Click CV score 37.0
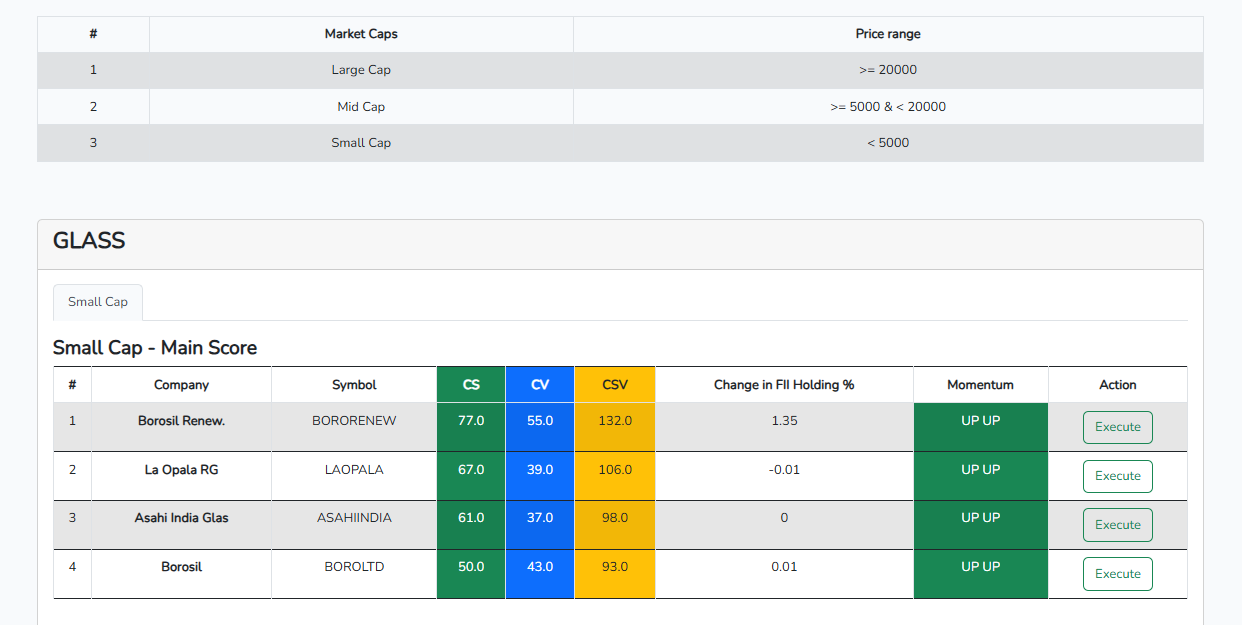1242x625 pixels. (540, 518)
